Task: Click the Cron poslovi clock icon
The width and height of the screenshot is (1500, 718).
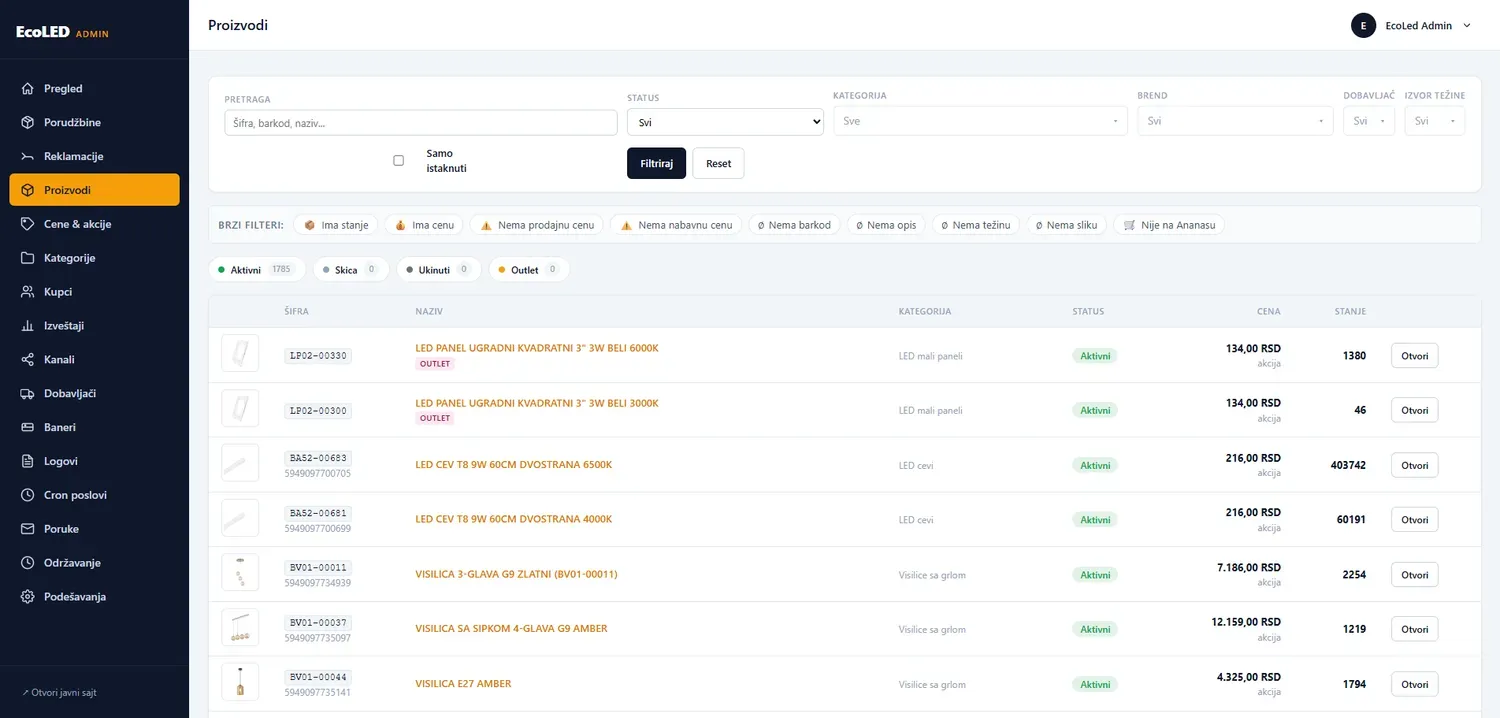Action: [x=28, y=495]
